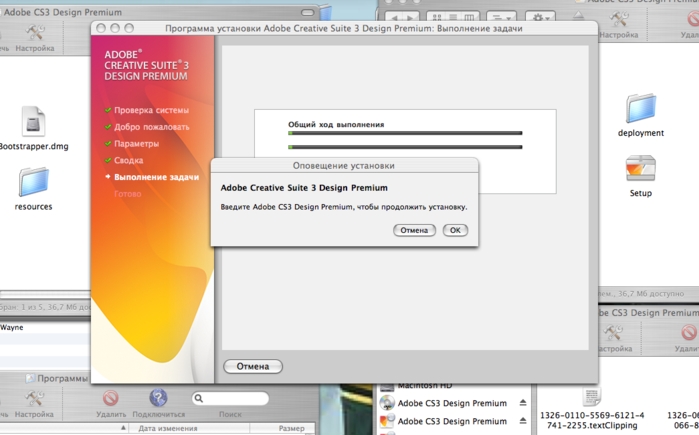The image size is (699, 435).
Task: Go forward in the top-right Finder window
Action: coord(411,18)
